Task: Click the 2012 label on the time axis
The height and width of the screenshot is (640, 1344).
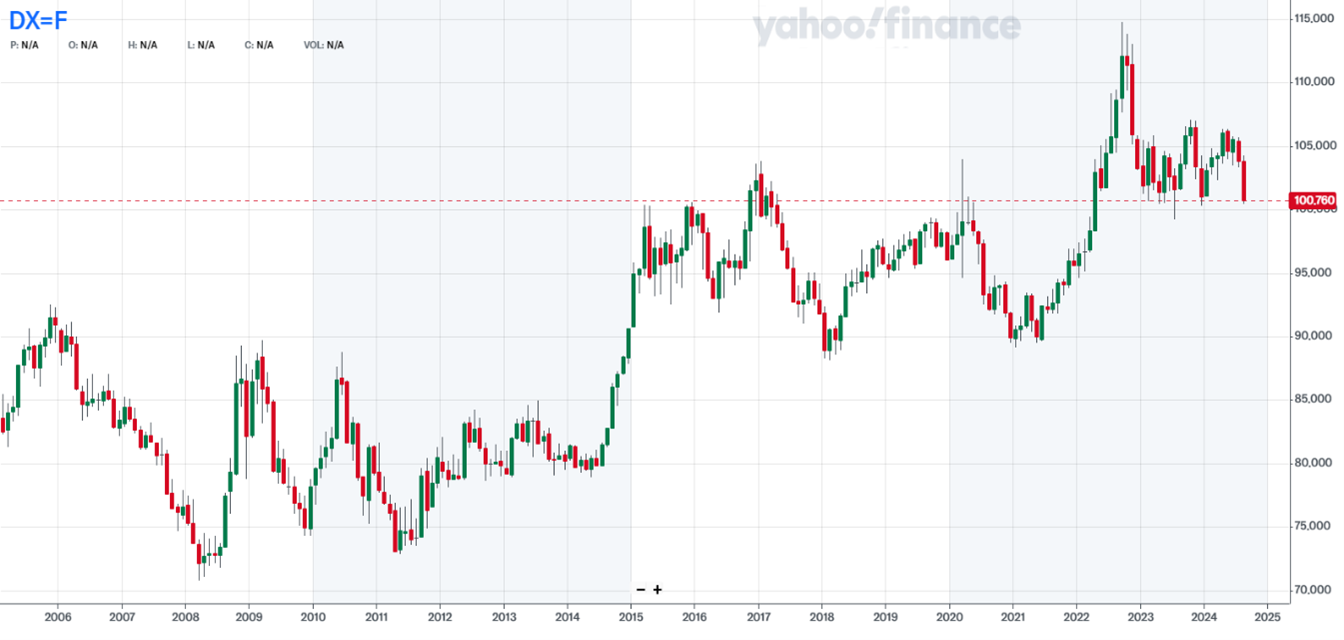Action: pos(440,619)
